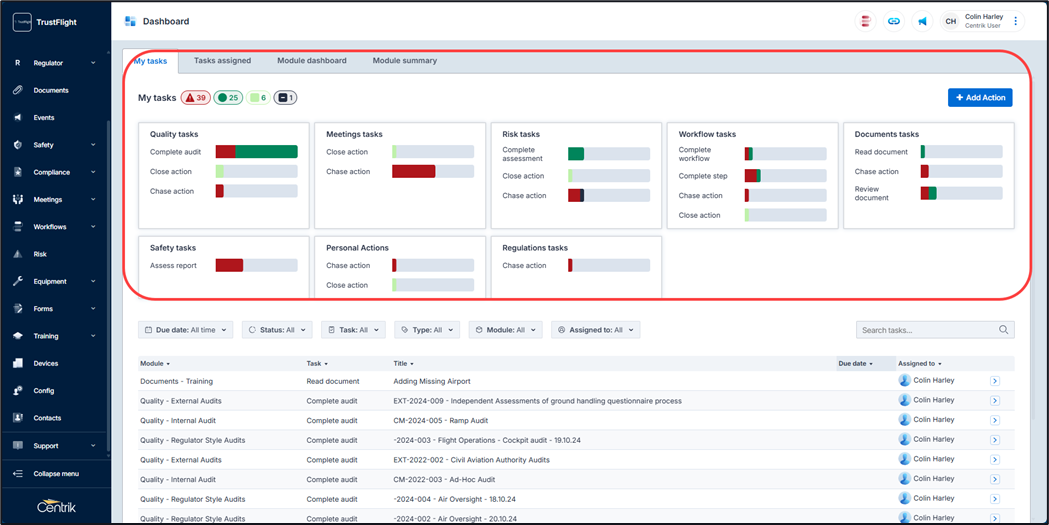Click the Config gear icon in sidebar

[x=18, y=391]
